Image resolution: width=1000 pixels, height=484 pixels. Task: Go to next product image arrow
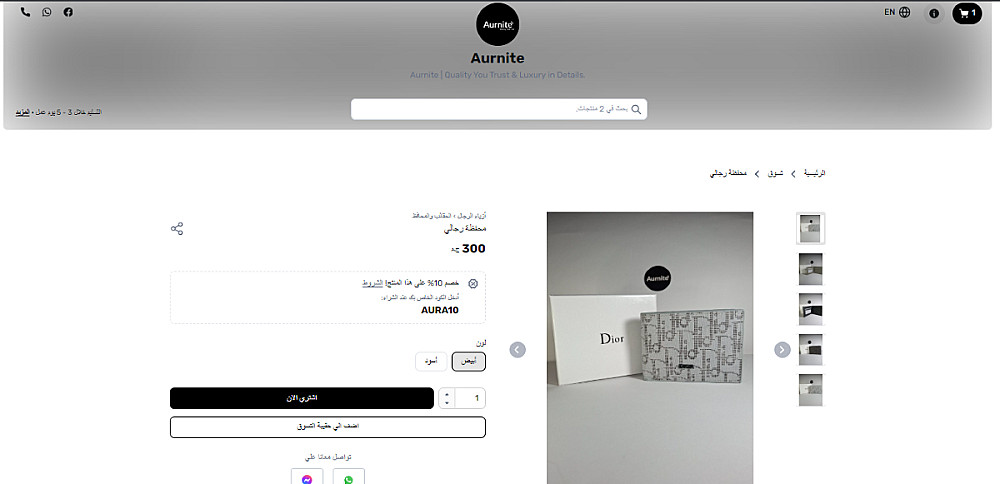[783, 349]
